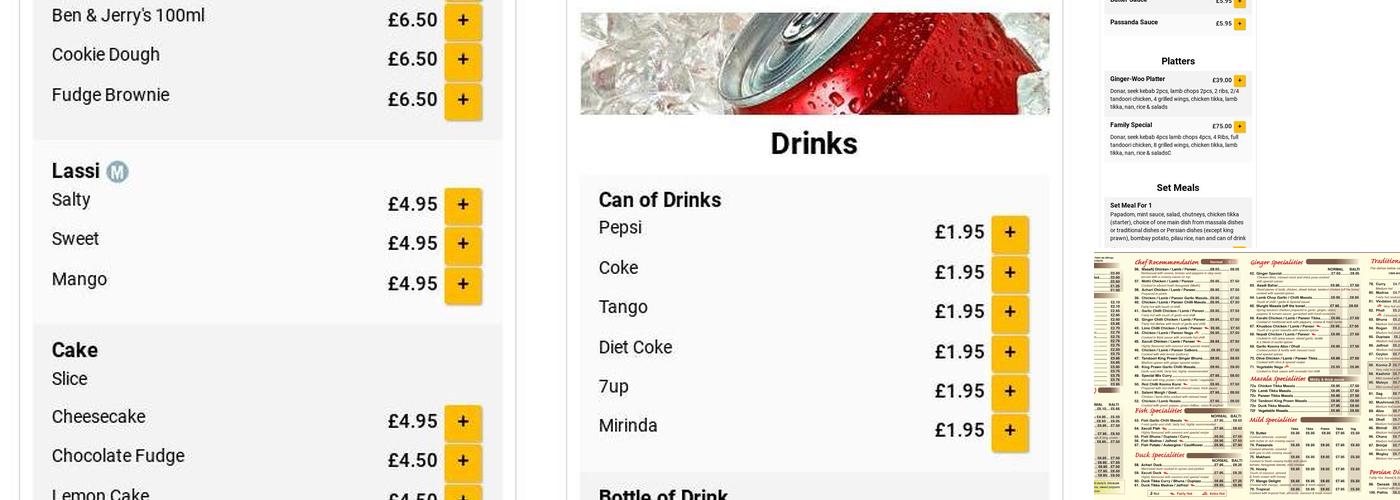Add Passanda Sauce to basket
1400x500 pixels.
click(x=1240, y=24)
